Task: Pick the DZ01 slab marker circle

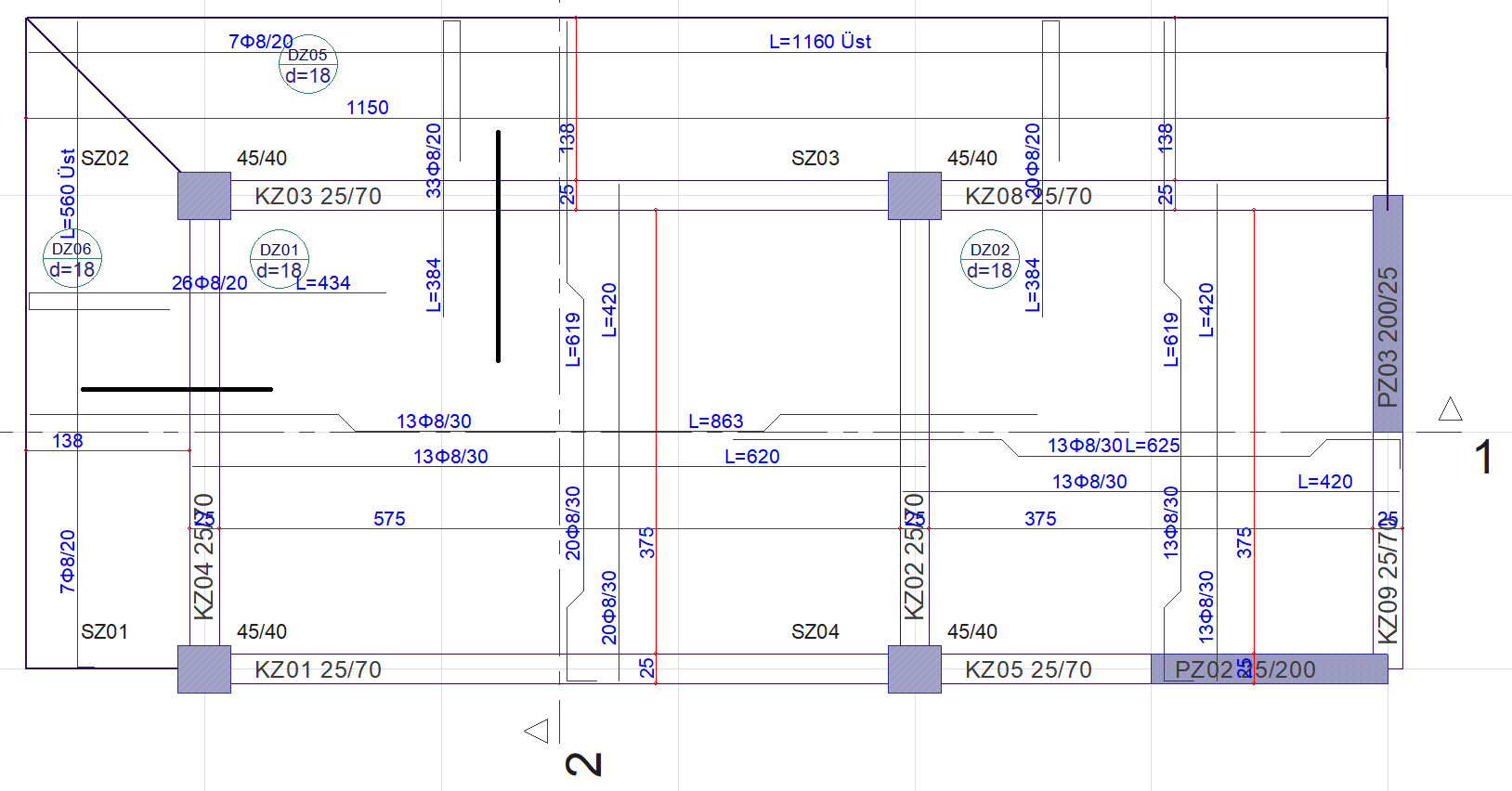Action: 280,260
